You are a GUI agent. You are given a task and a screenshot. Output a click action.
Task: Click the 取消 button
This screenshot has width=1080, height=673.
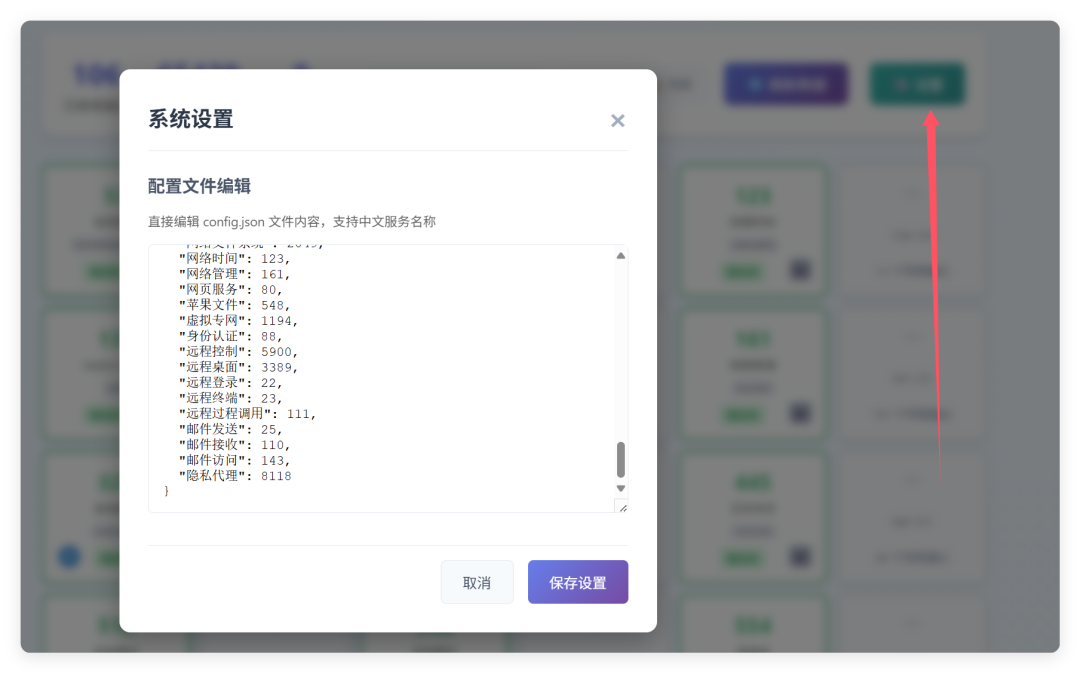pos(477,582)
